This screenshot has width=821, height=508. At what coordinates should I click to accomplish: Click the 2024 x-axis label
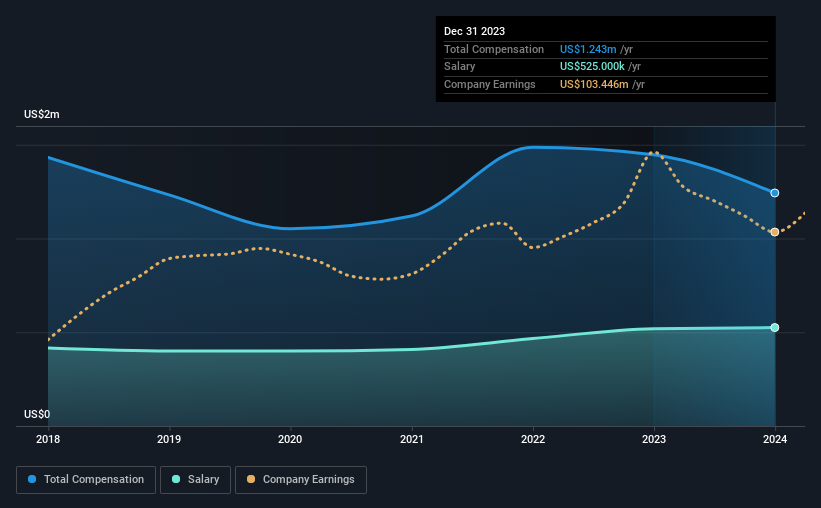[775, 439]
